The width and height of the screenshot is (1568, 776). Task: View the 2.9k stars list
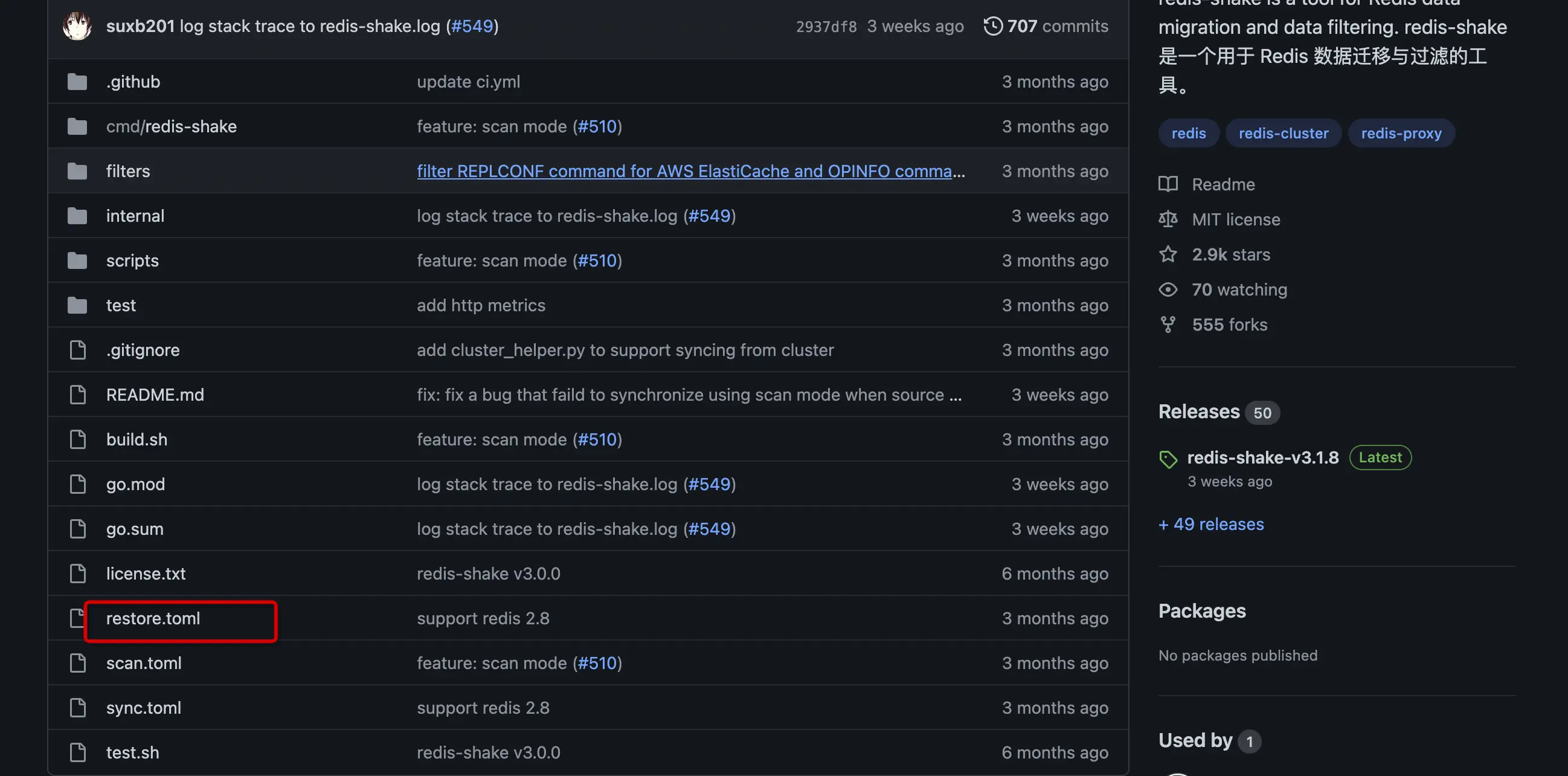(1231, 254)
